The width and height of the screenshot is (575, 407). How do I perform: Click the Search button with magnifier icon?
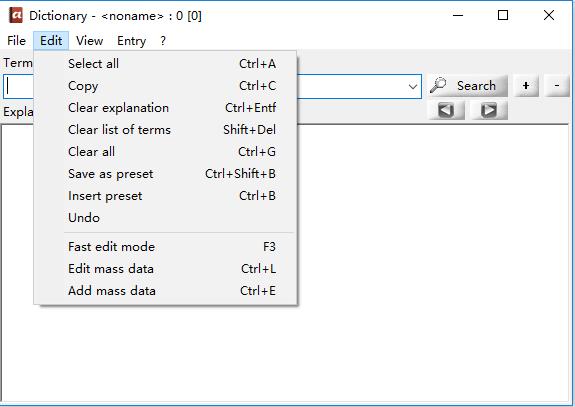pos(468,86)
